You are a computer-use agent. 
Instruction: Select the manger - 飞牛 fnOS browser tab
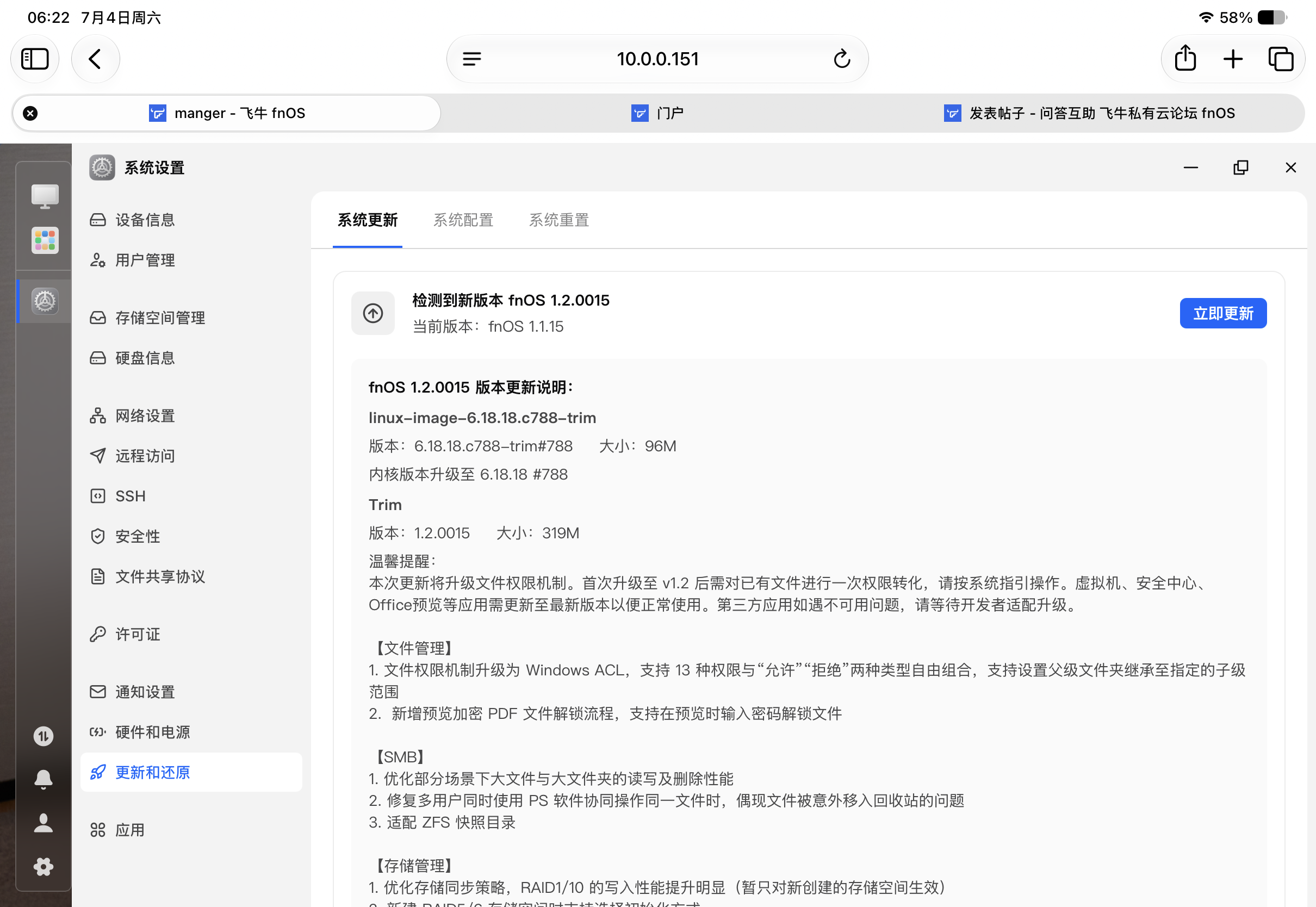tap(227, 113)
